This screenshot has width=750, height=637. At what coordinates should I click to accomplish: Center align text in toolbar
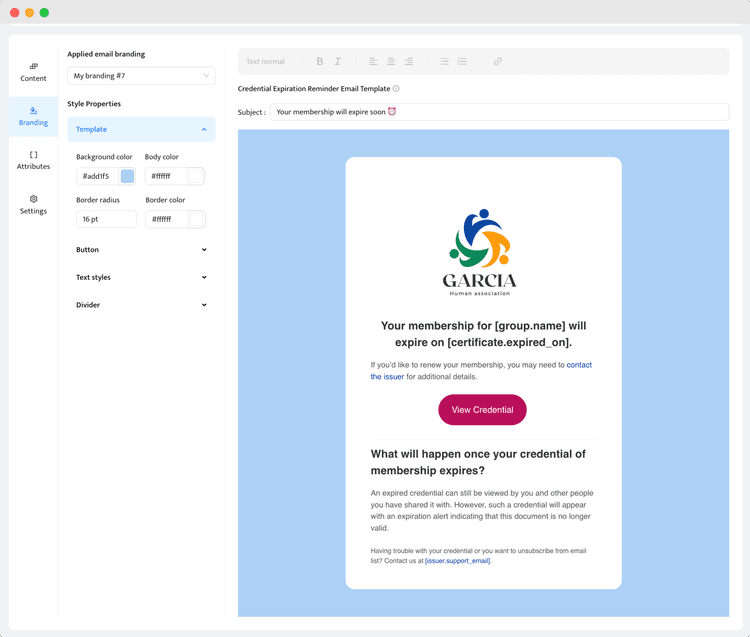pyautogui.click(x=391, y=62)
